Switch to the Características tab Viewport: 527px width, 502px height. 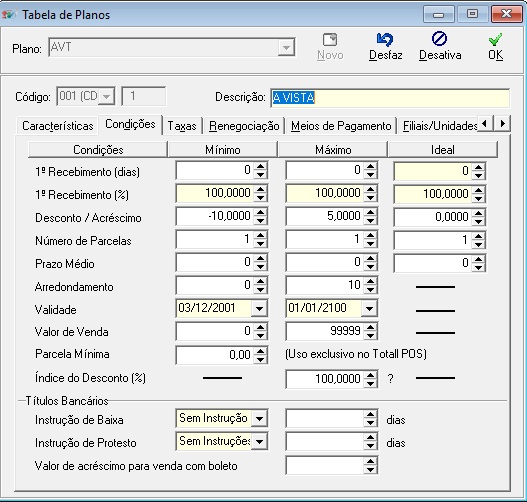[x=57, y=126]
